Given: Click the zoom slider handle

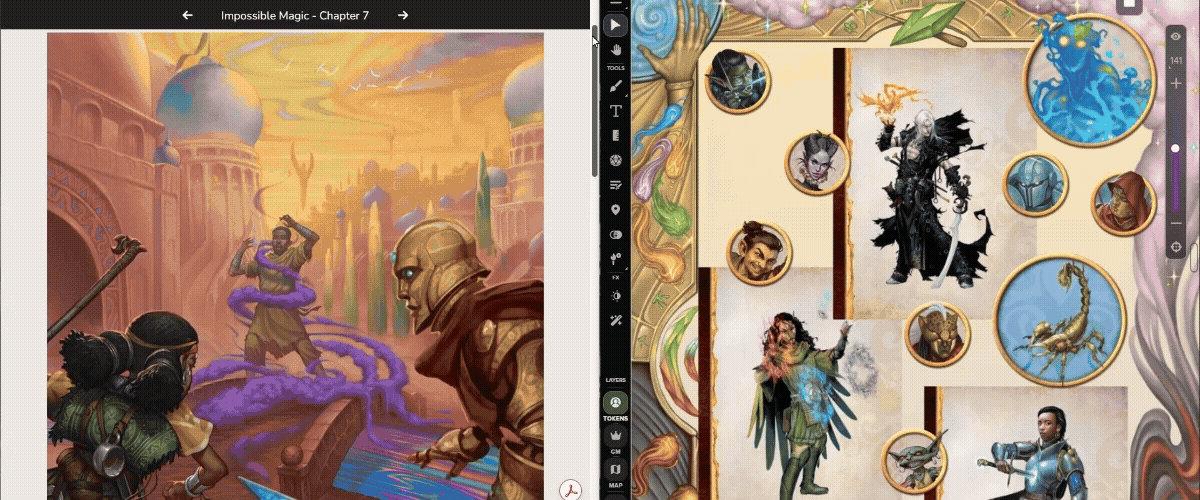Looking at the screenshot, I should coord(1176,148).
